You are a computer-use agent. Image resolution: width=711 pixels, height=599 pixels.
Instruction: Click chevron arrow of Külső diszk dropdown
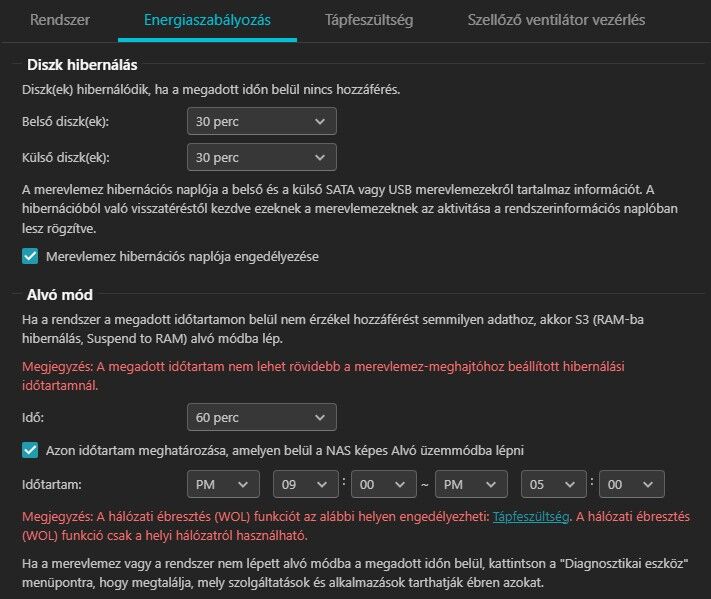coord(320,158)
